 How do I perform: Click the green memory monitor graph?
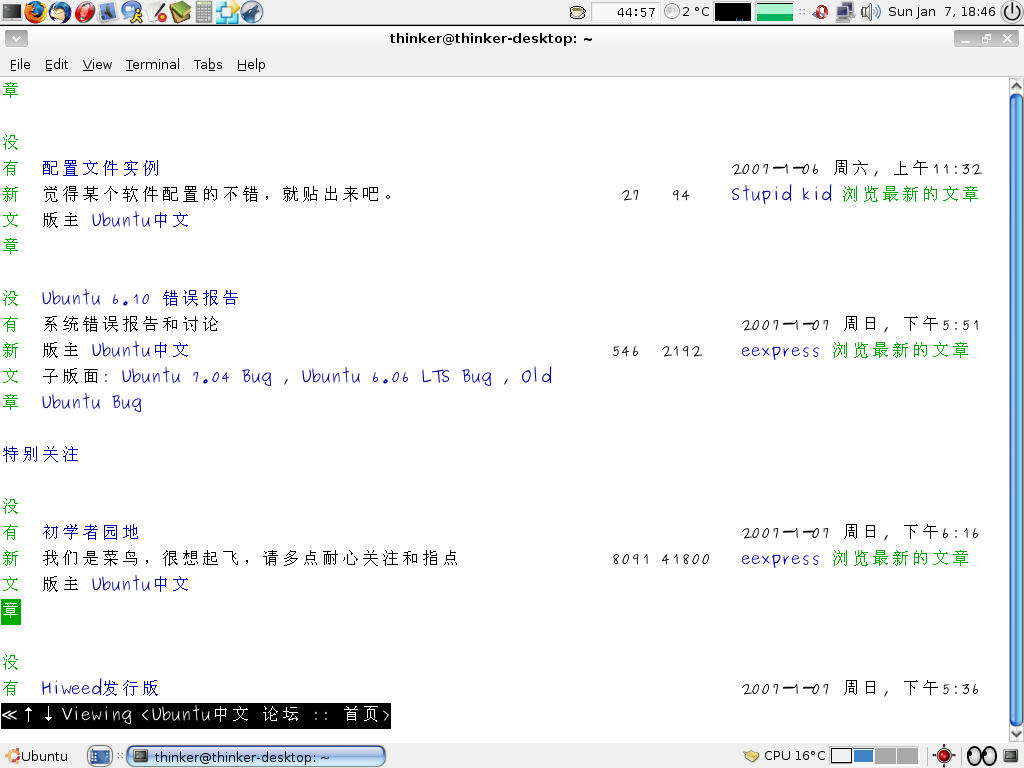(775, 12)
